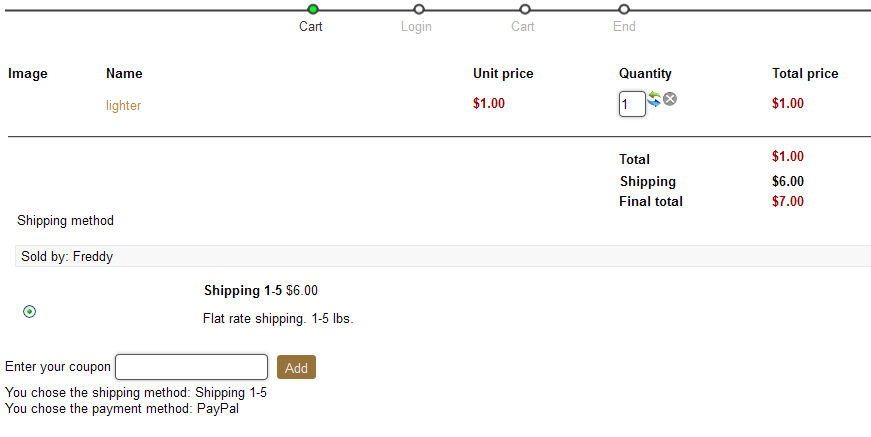Focus the quantity input field
Screen dimensions: 871x437
[x=631, y=104]
